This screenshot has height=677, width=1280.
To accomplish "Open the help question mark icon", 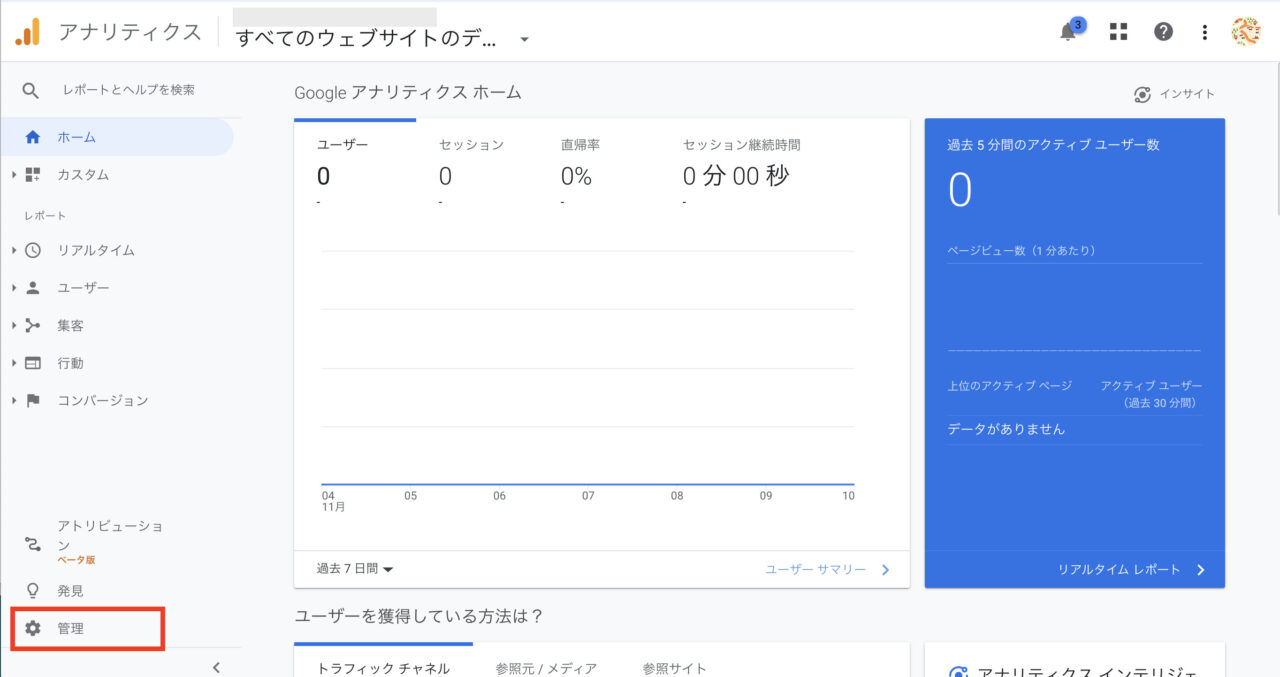I will tap(1163, 32).
